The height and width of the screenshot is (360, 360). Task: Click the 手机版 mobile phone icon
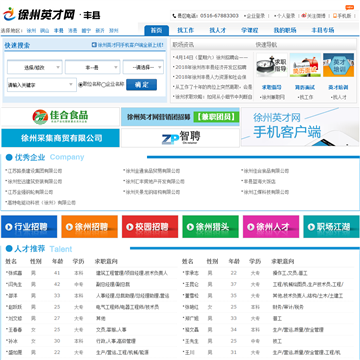pyautogui.click(x=335, y=16)
